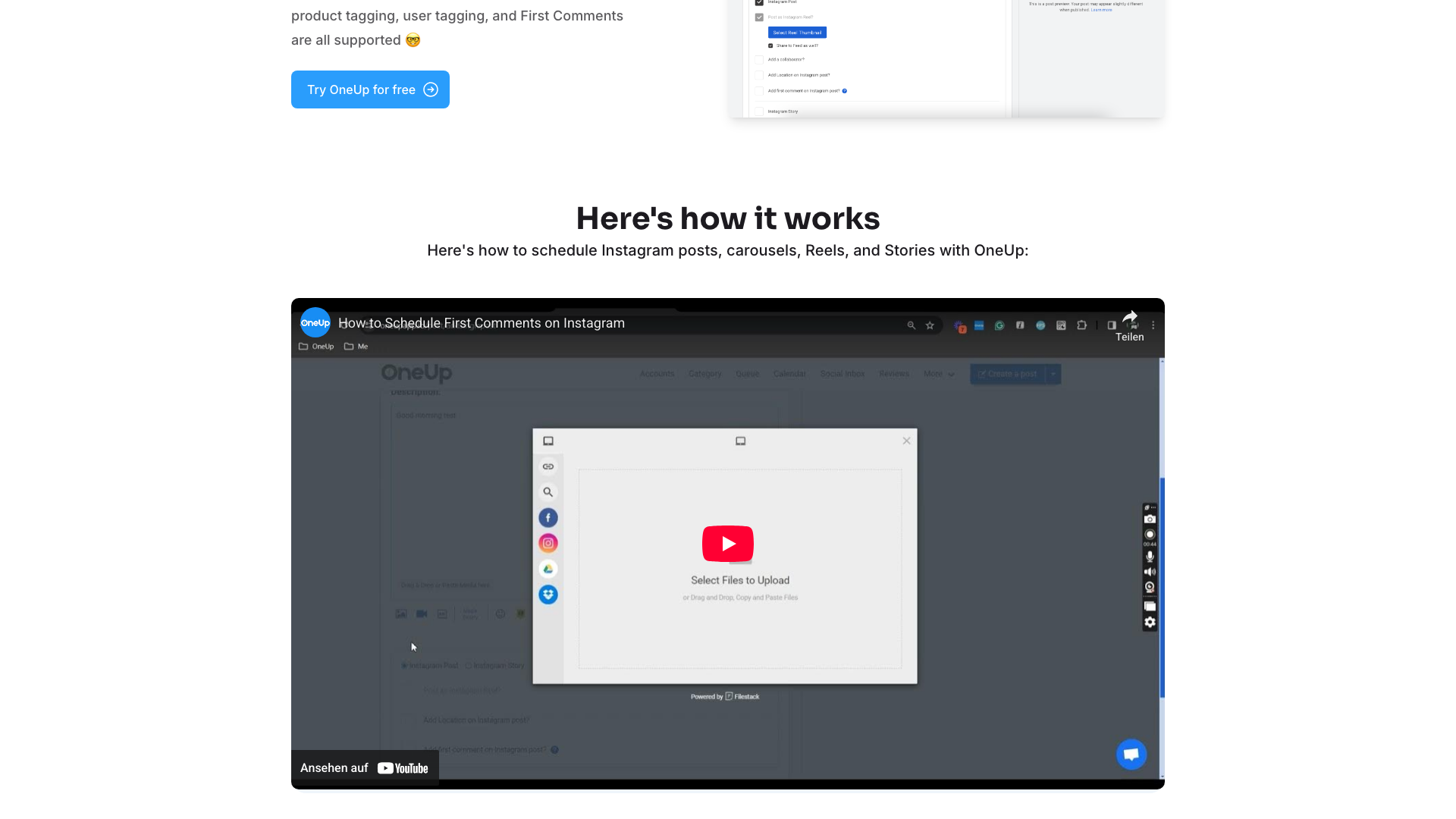Image resolution: width=1456 pixels, height=819 pixels.
Task: Click the video title 'How to Schedule First Comments'
Action: [x=482, y=323]
